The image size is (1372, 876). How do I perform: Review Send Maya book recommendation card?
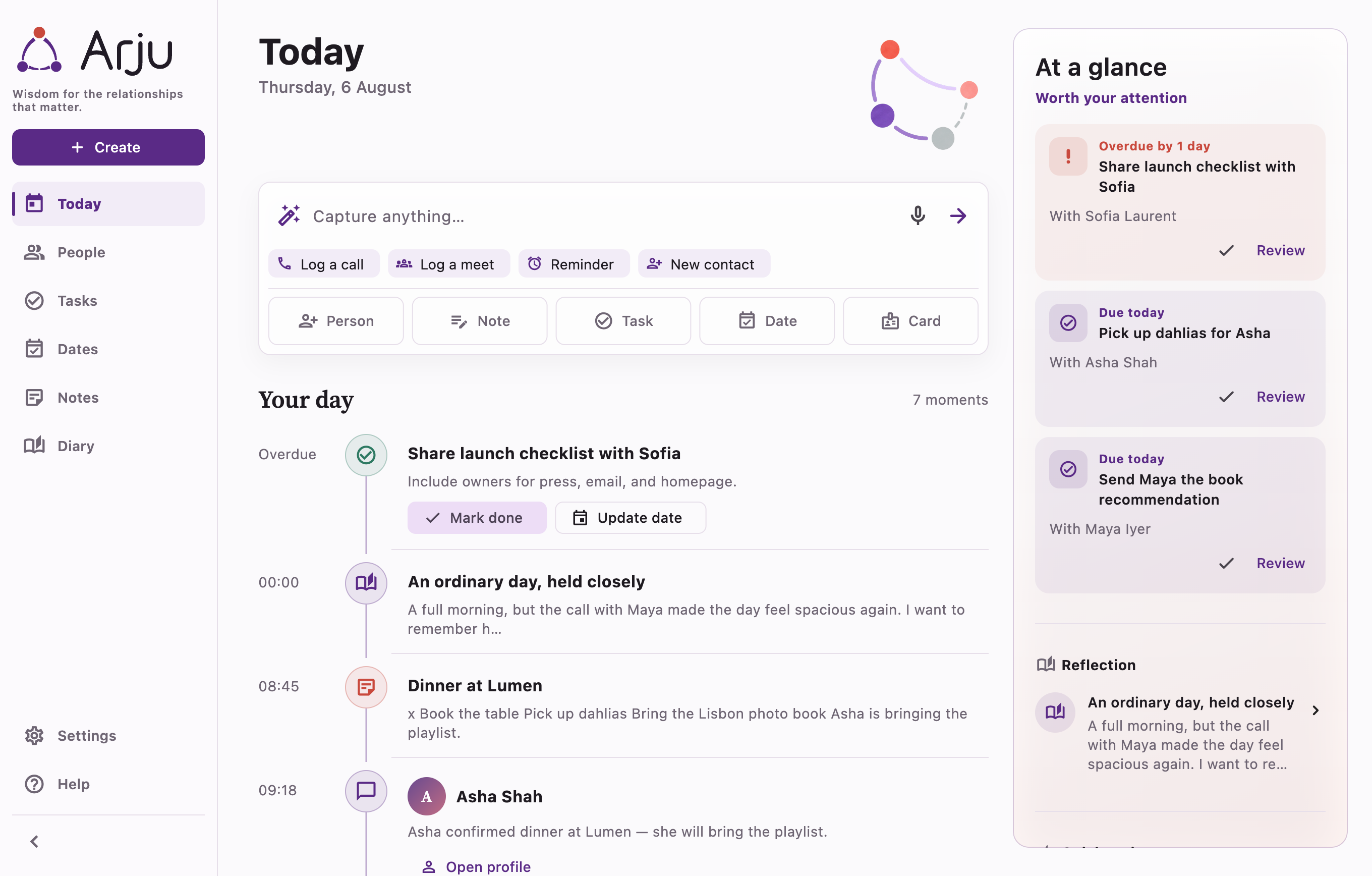(1280, 563)
